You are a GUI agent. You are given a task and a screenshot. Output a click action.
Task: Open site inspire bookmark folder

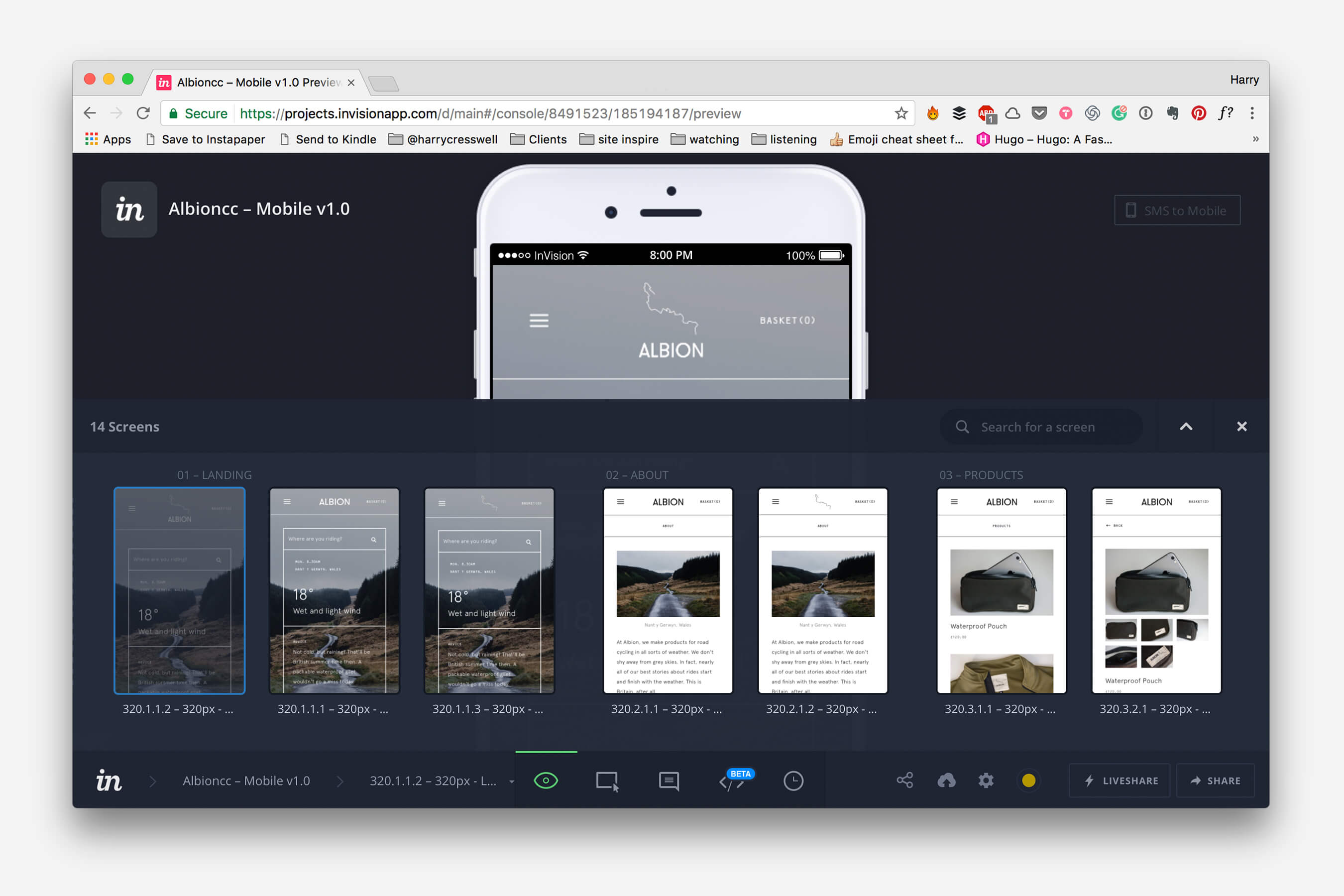click(619, 139)
